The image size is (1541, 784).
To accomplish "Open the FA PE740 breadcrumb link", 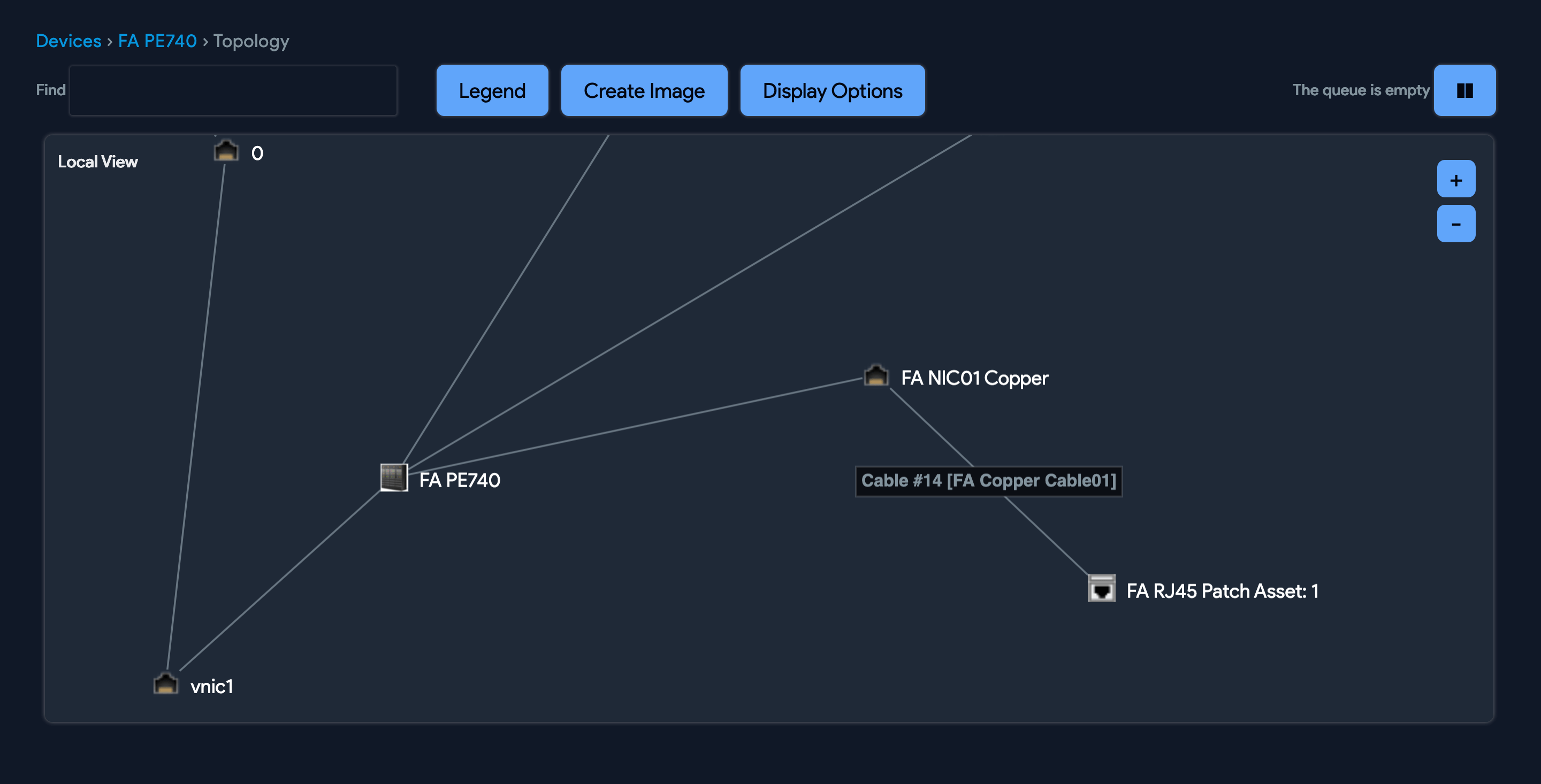I will (x=157, y=40).
